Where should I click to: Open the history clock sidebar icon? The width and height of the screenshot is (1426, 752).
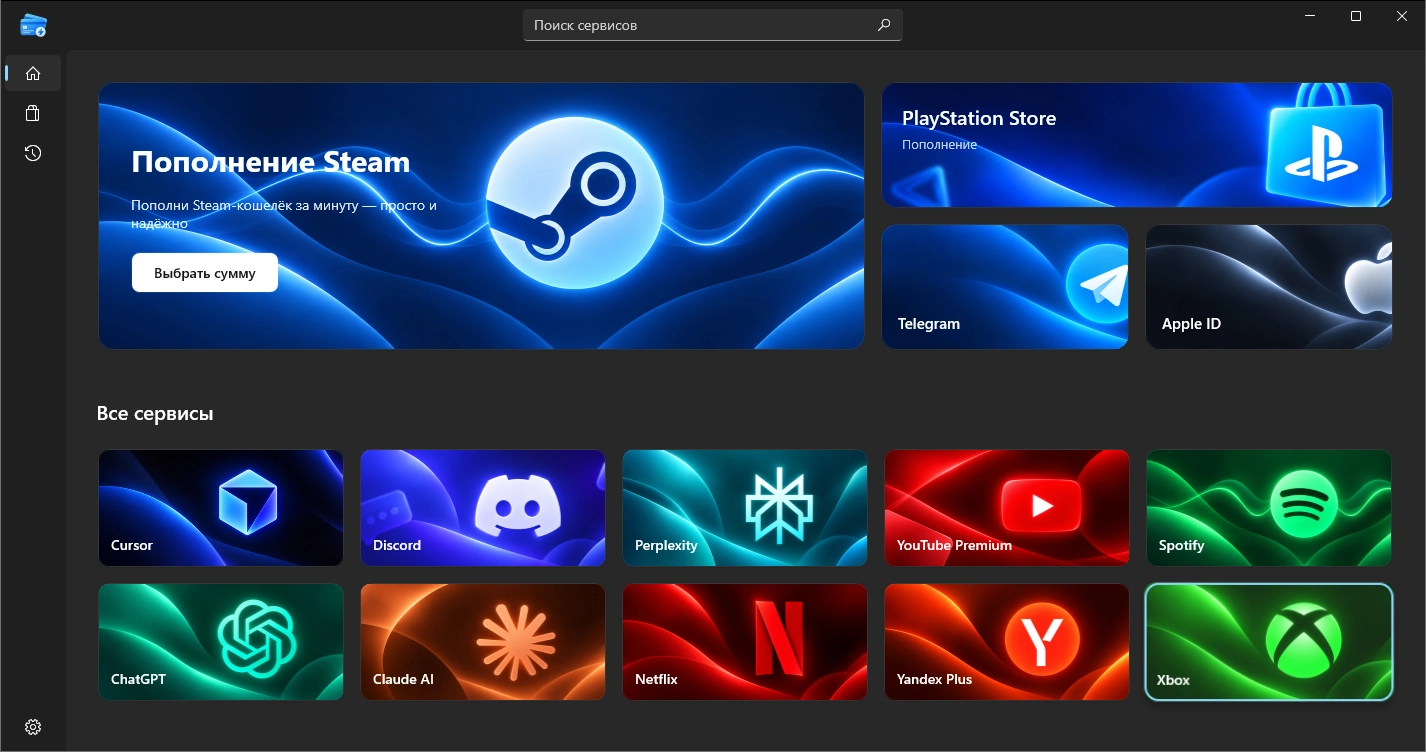coord(33,153)
